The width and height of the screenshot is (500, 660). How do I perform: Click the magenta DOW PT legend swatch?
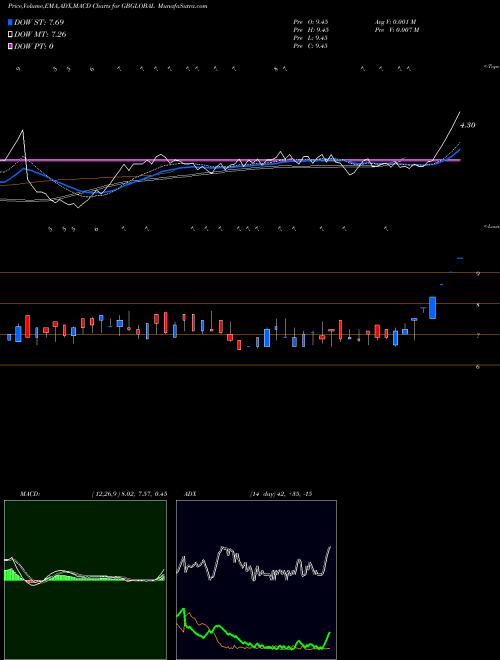coord(11,46)
